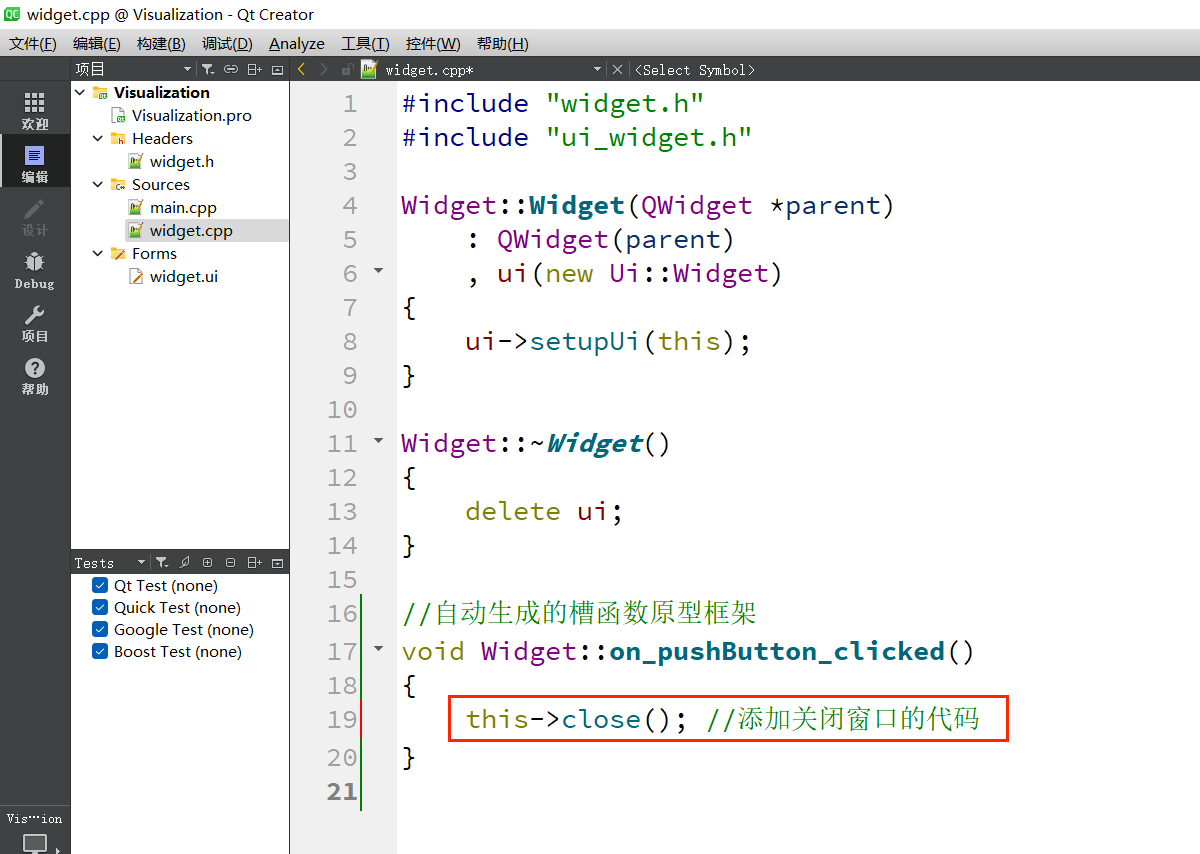Open the 欢迎 (Welcome) mode
The width and height of the screenshot is (1200, 854).
(35, 111)
